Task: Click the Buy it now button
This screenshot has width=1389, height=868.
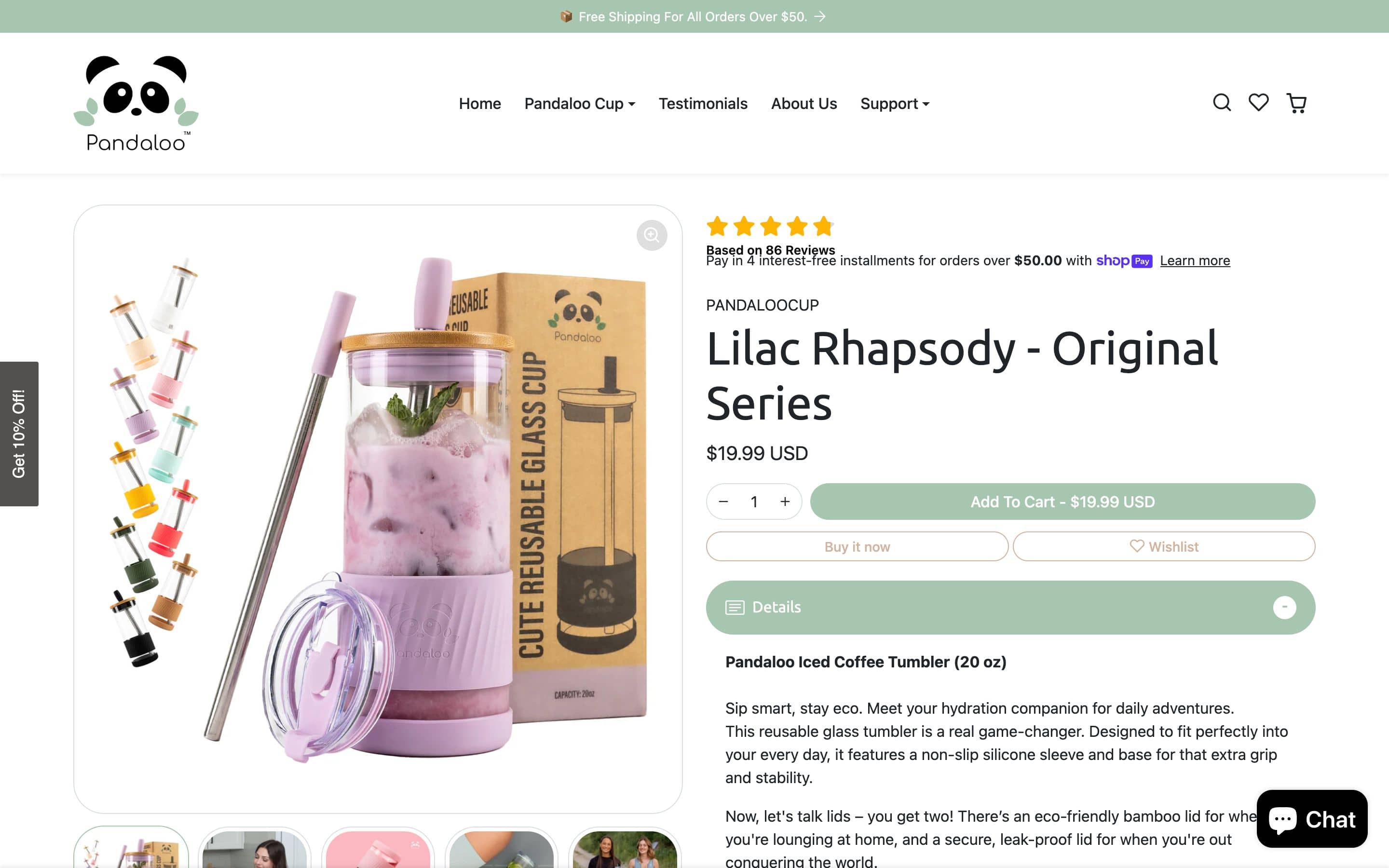Action: point(857,546)
